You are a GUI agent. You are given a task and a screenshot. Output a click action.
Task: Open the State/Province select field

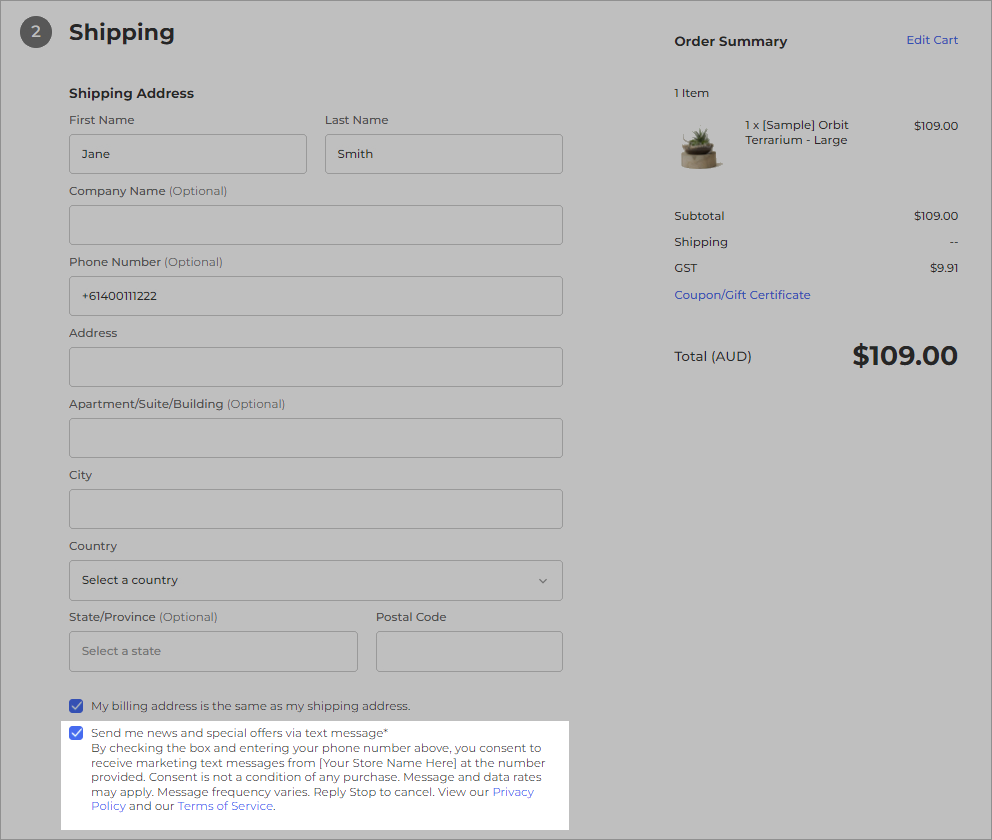pos(213,651)
